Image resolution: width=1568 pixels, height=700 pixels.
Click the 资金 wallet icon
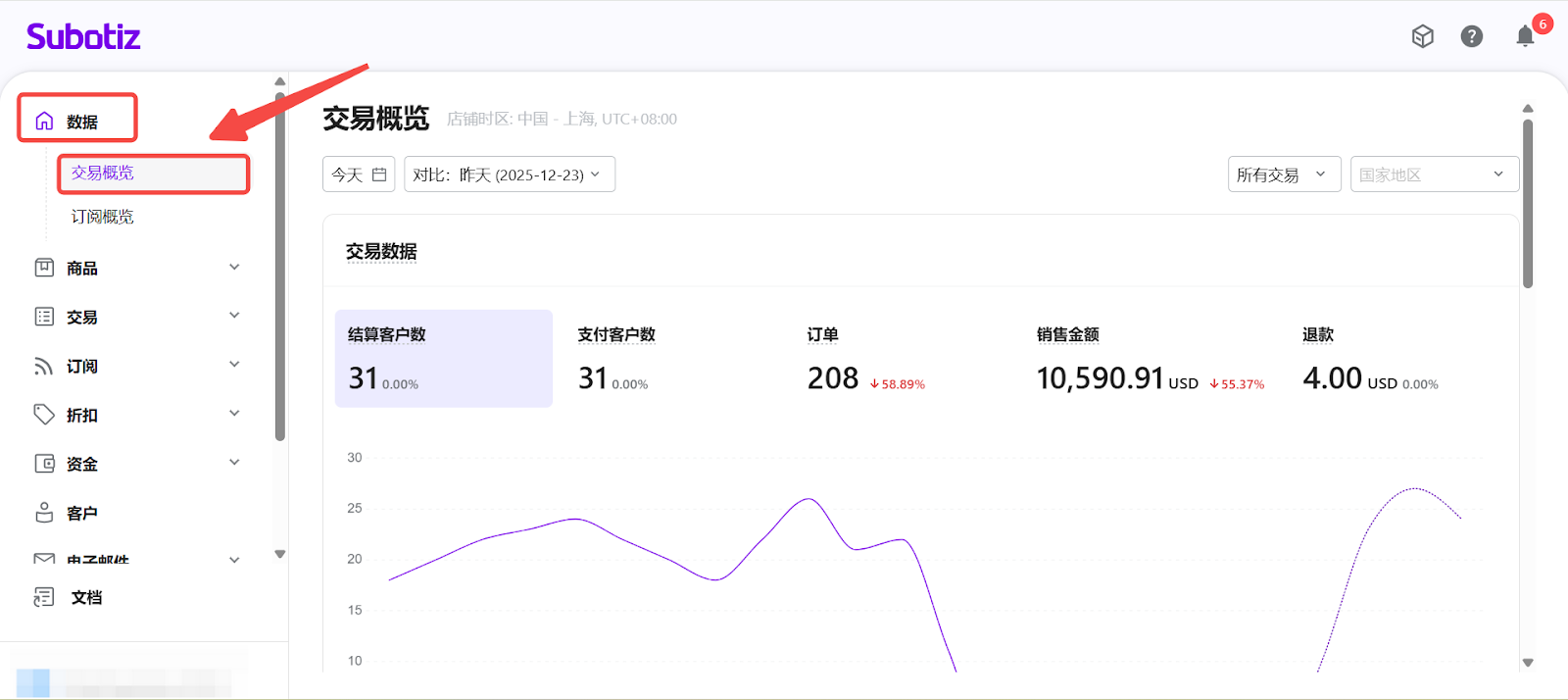[44, 464]
